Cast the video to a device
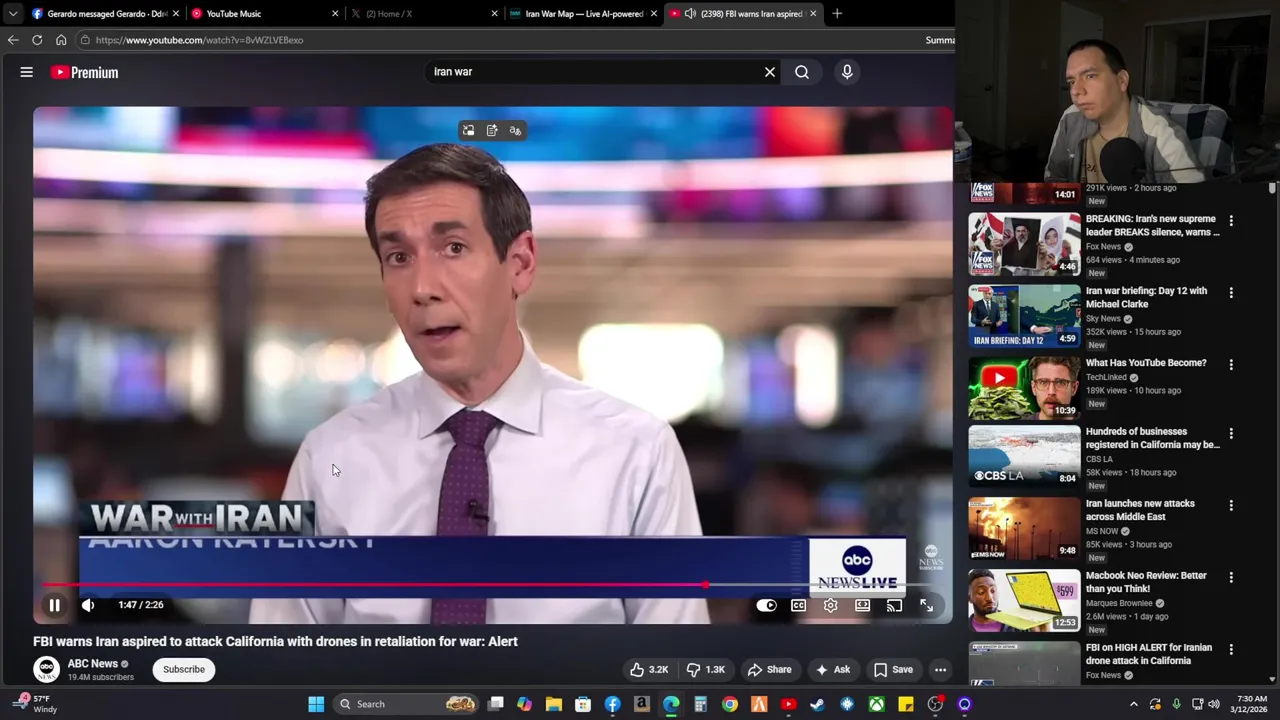This screenshot has width=1280, height=720. 894,605
